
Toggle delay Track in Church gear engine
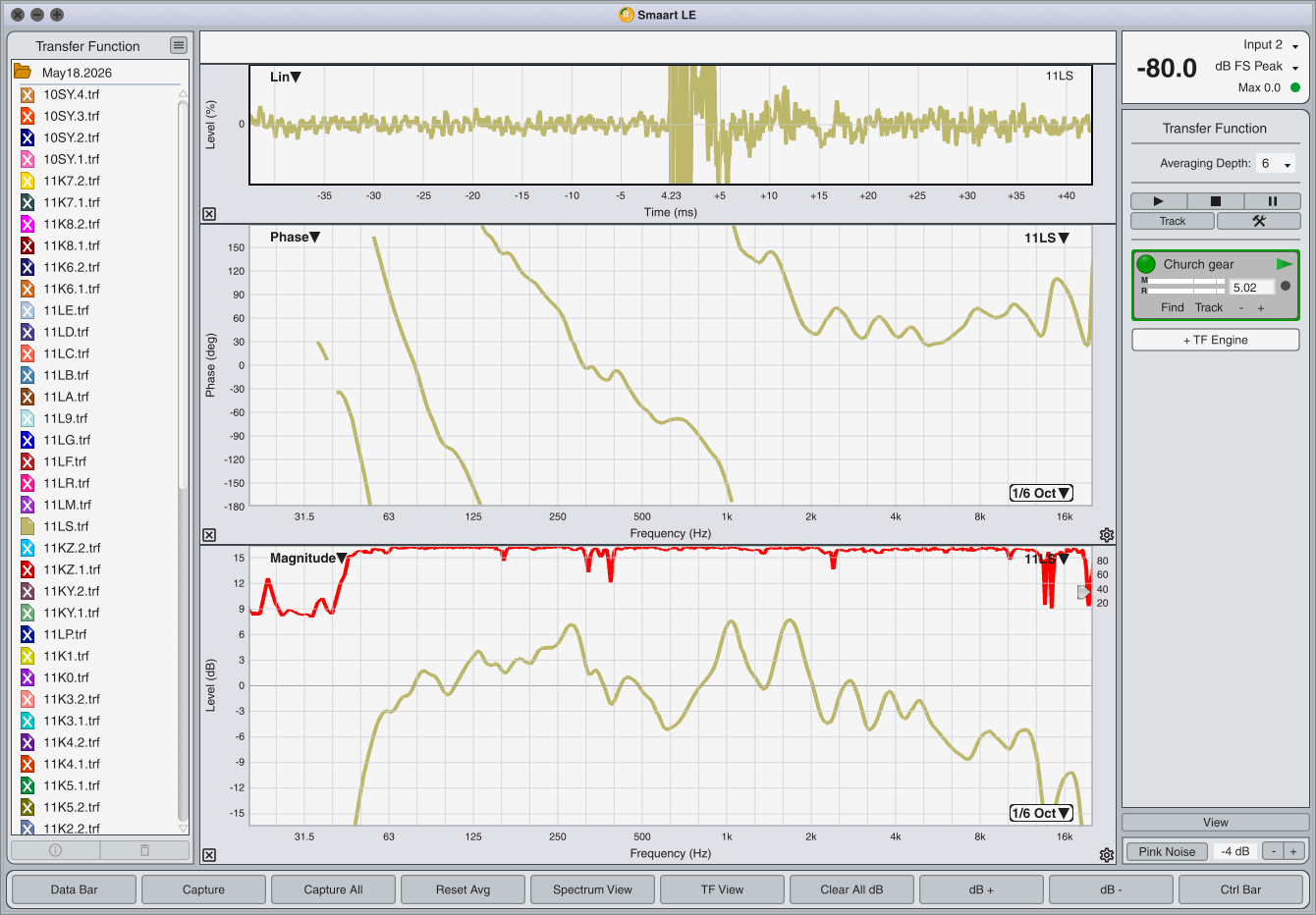pyautogui.click(x=1209, y=307)
